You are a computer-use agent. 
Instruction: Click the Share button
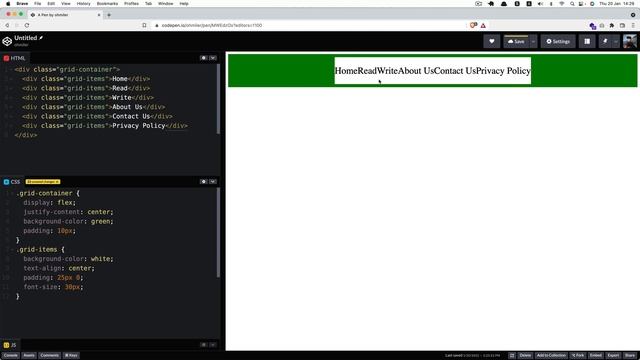pos(630,356)
